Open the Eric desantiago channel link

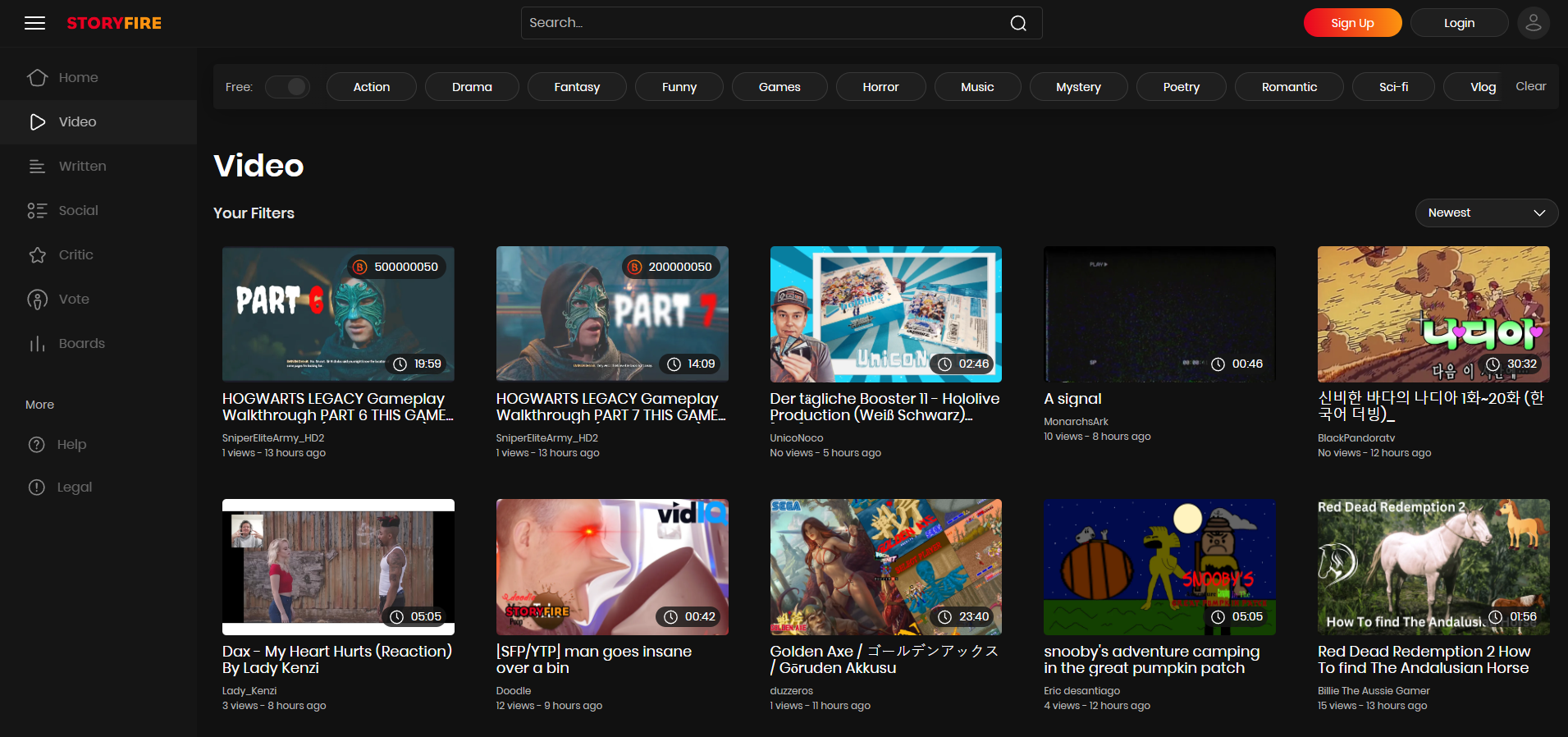click(1081, 691)
